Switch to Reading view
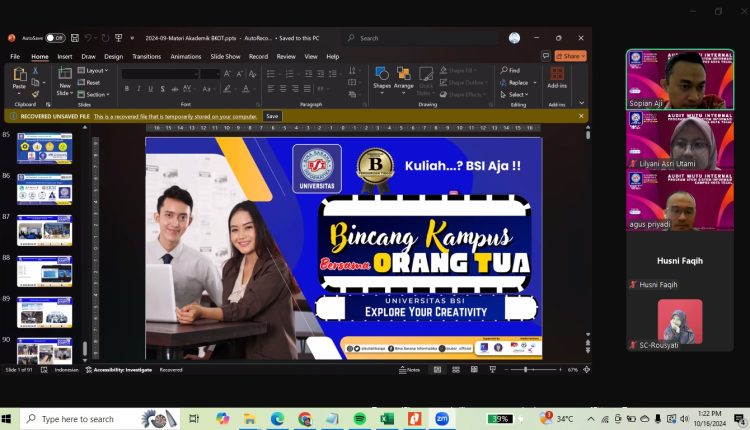This screenshot has width=750, height=430. 474,370
